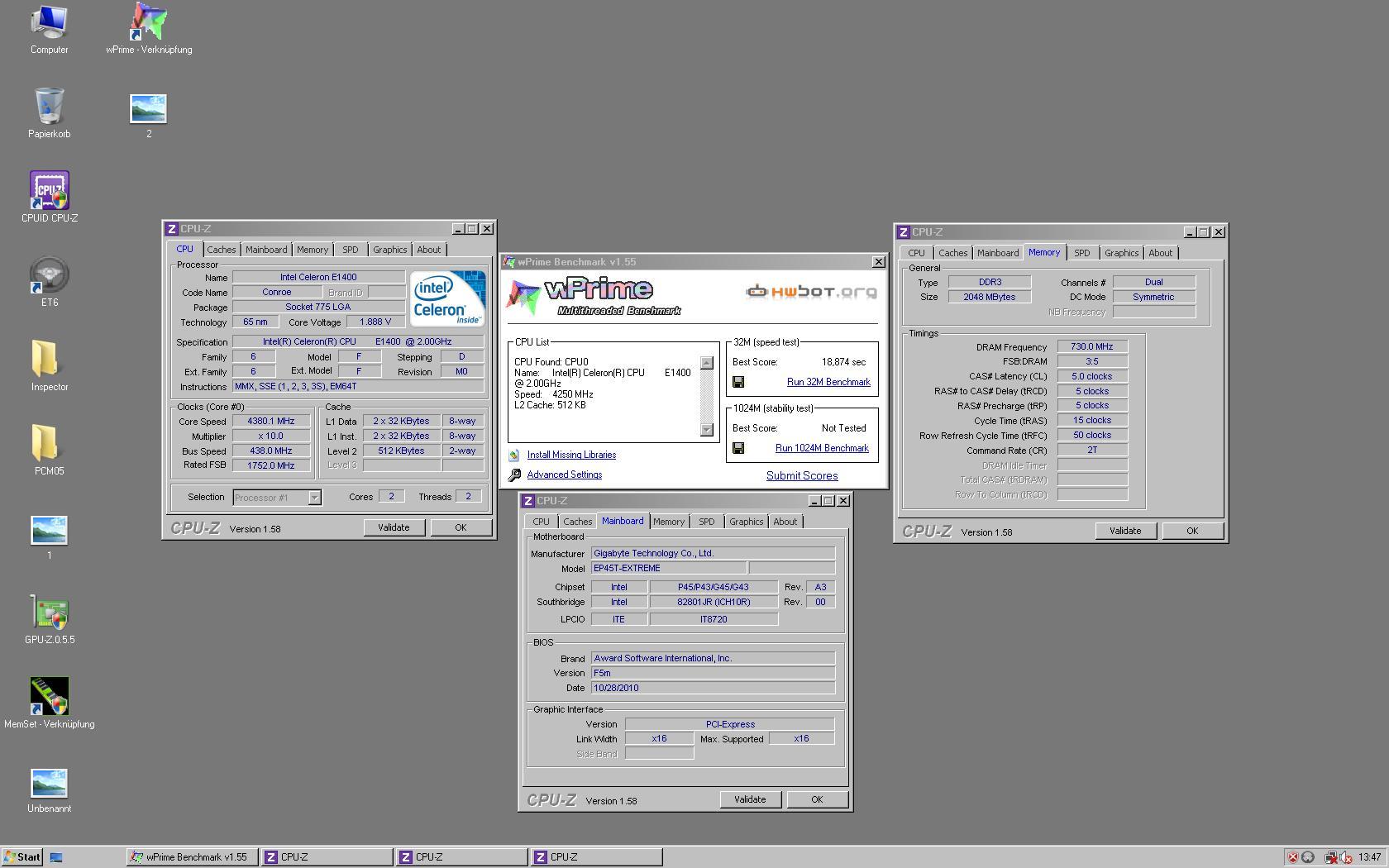Click scroll down arrow in CPU List
Viewport: 1389px width, 868px height.
click(x=706, y=429)
